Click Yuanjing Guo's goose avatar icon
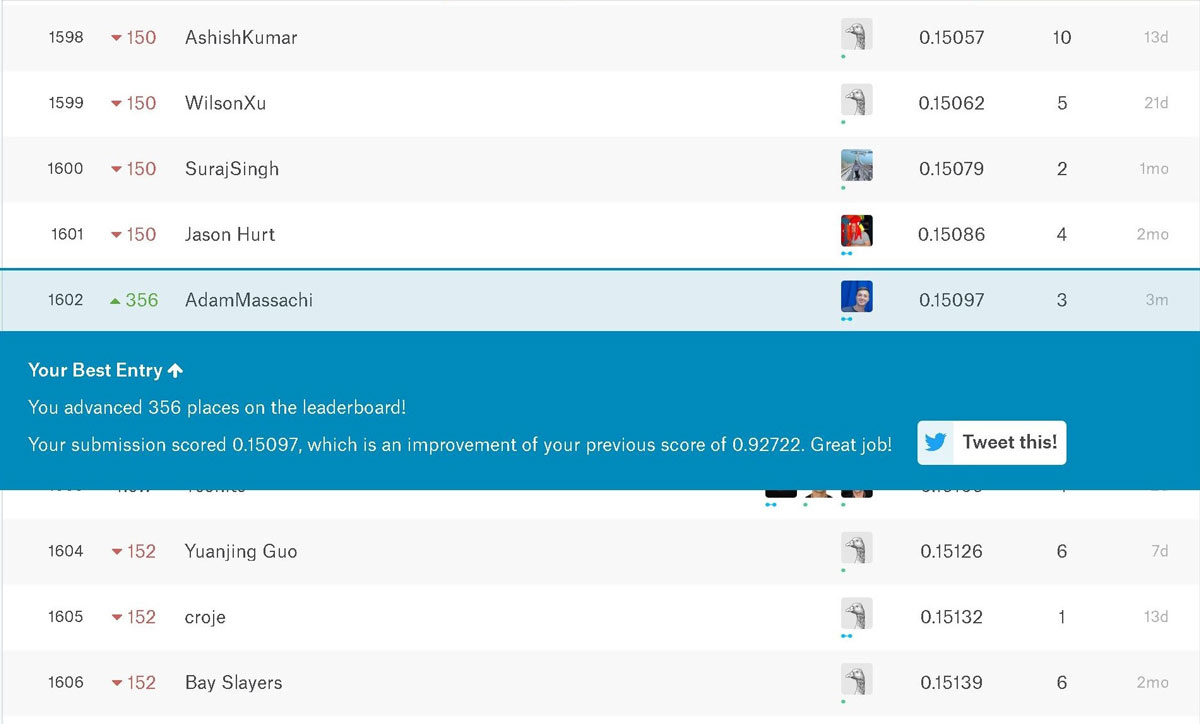 (x=856, y=548)
